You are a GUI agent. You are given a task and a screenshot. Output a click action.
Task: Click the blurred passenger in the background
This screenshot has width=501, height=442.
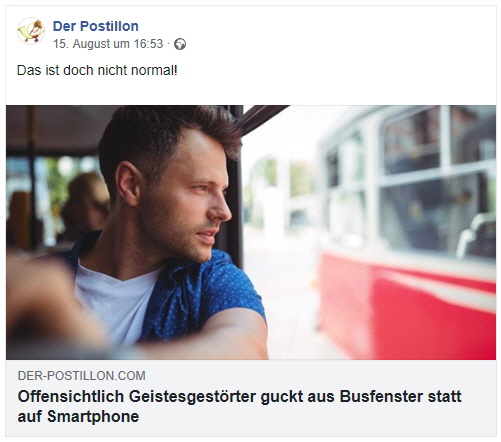(x=85, y=205)
